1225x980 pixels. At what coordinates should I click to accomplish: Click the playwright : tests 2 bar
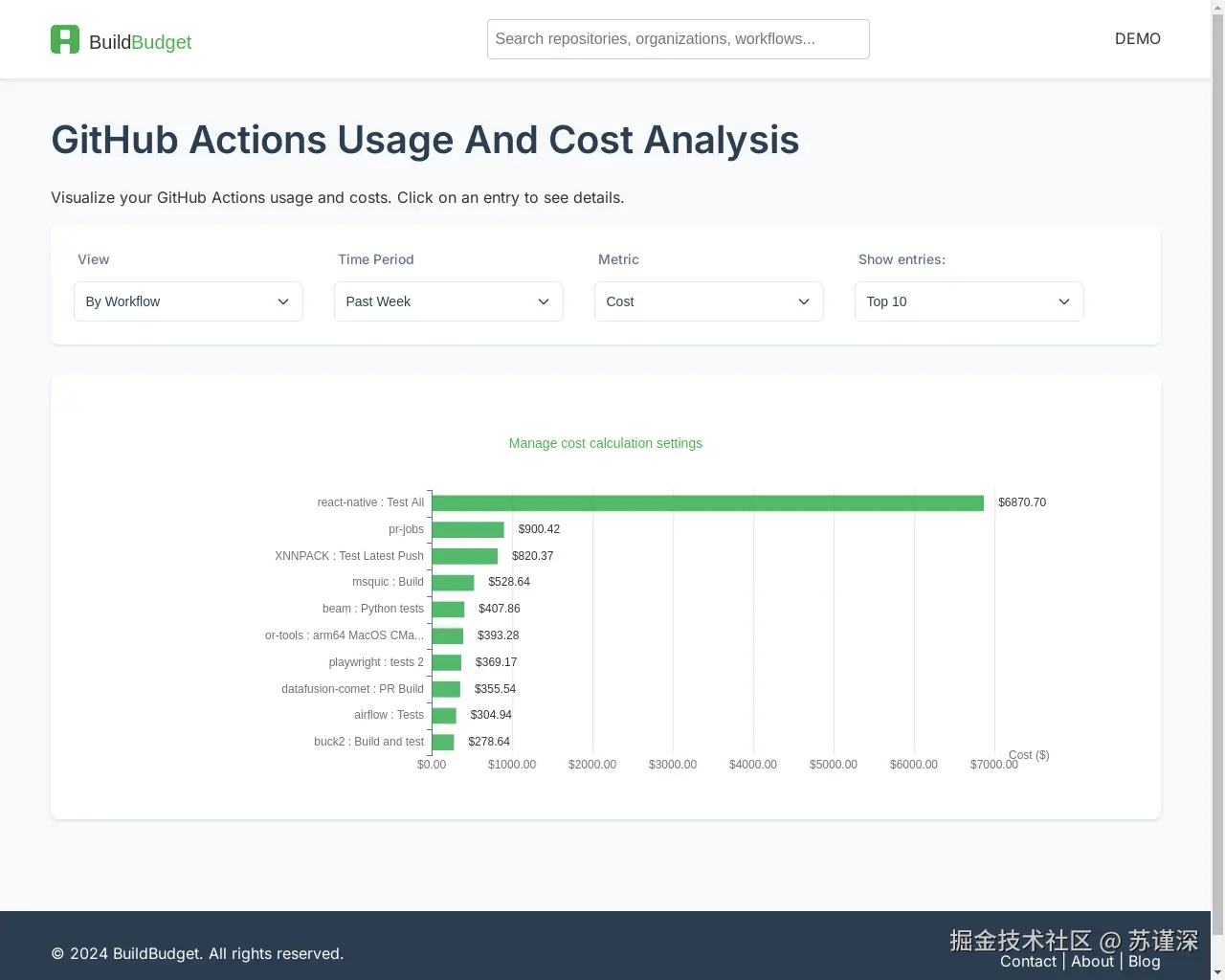point(447,662)
